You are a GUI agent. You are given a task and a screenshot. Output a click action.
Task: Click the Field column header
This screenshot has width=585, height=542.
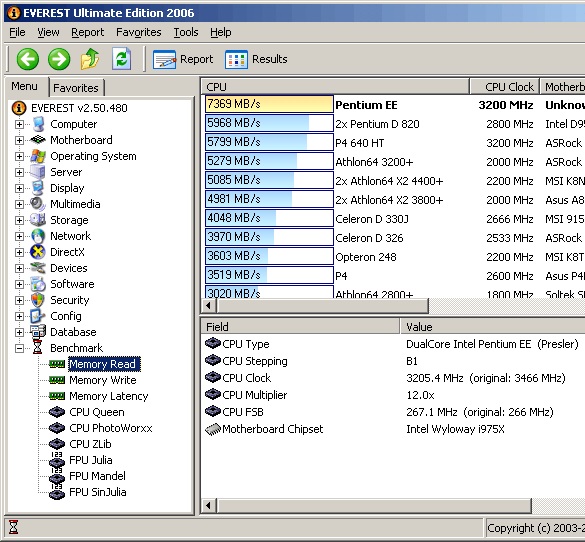(x=300, y=327)
